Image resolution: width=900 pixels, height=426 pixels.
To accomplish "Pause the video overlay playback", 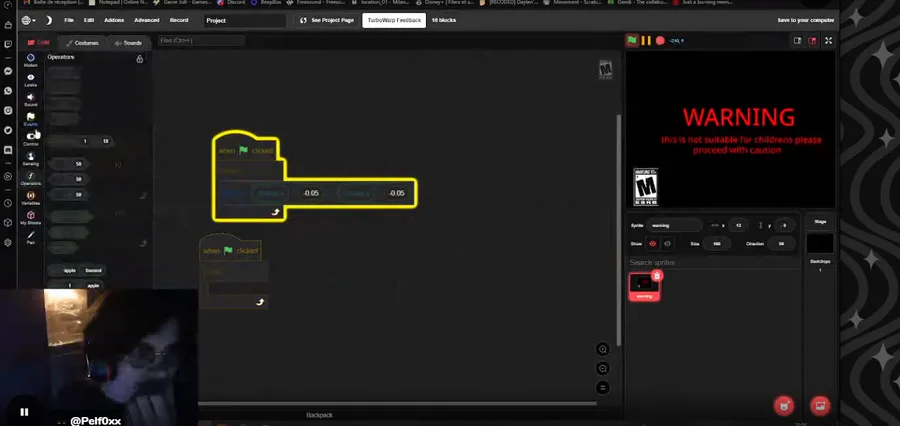I will click(x=24, y=412).
